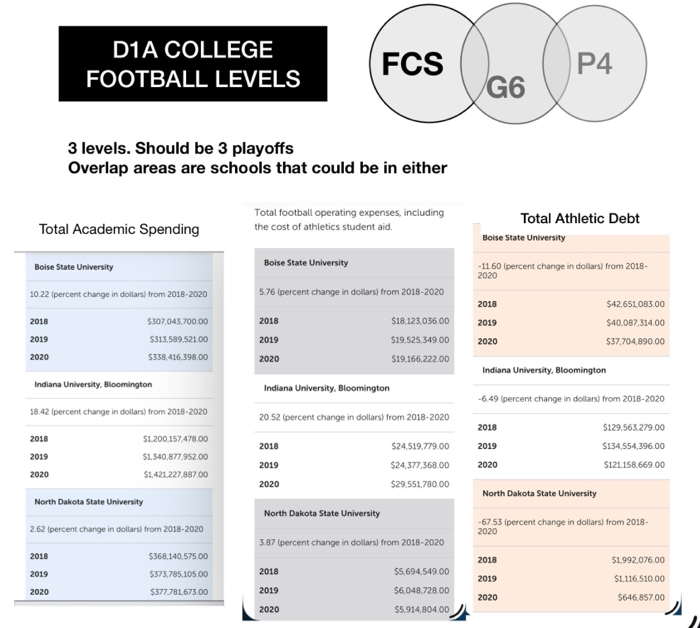Click the G6 circle label
700x628 pixels.
506,88
